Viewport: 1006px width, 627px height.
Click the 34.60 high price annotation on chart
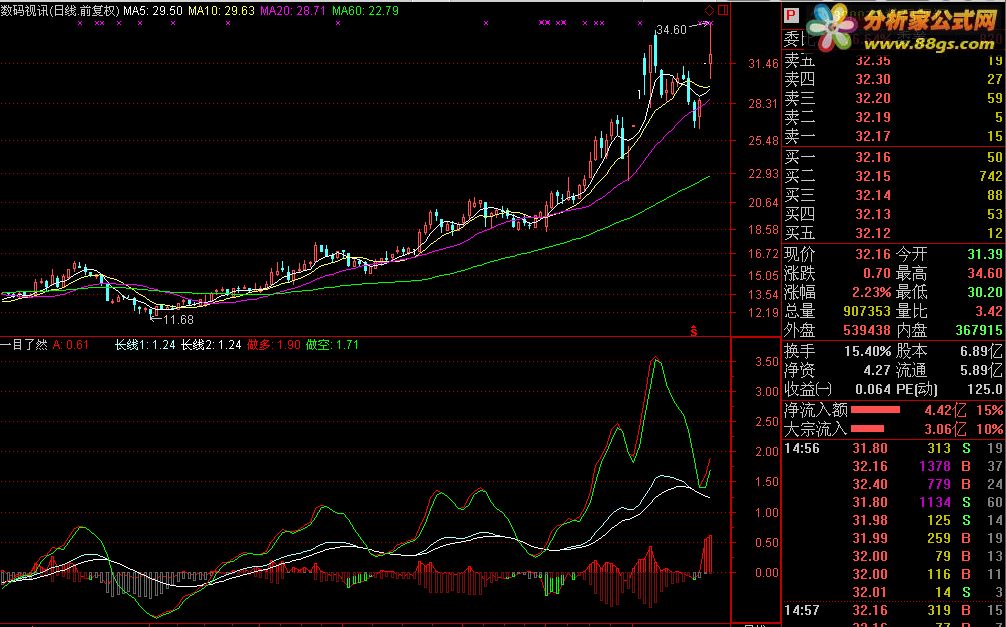pos(671,30)
